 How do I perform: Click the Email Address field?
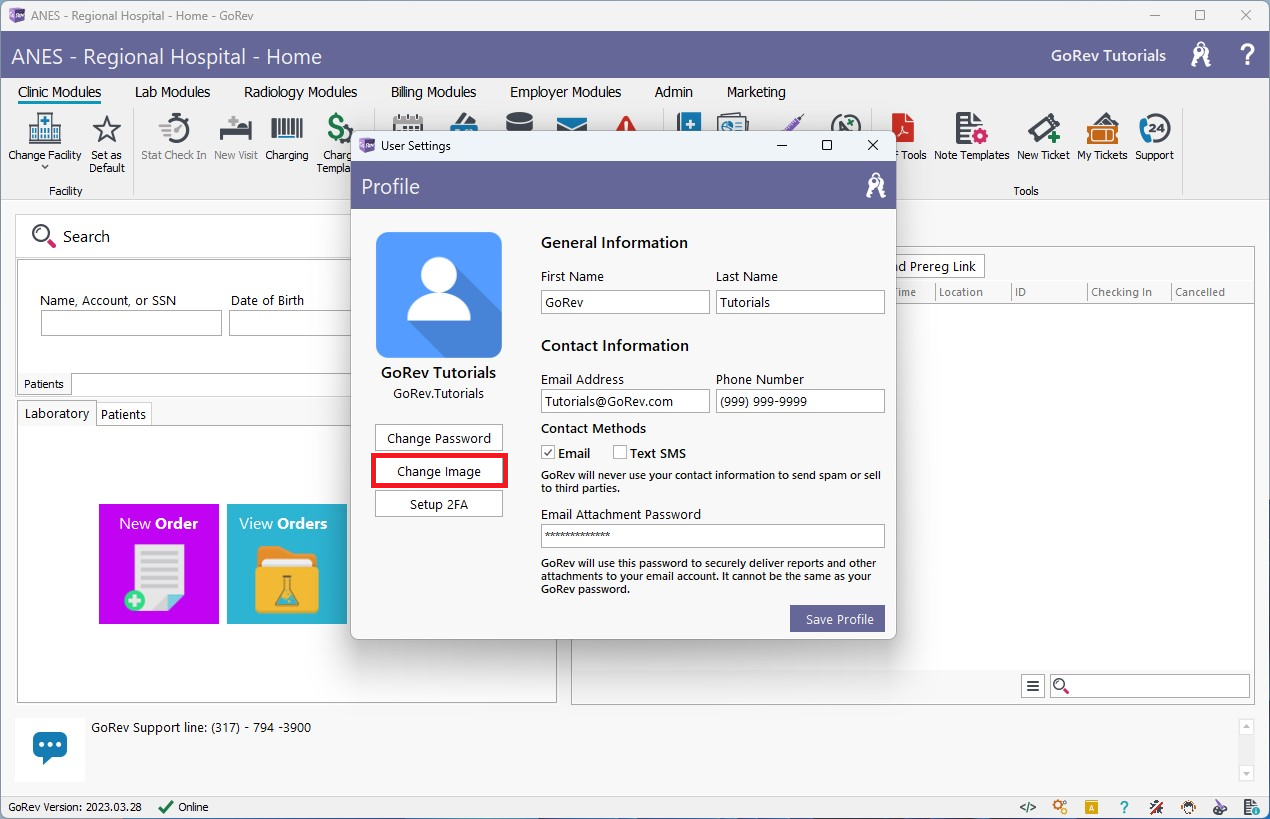625,401
